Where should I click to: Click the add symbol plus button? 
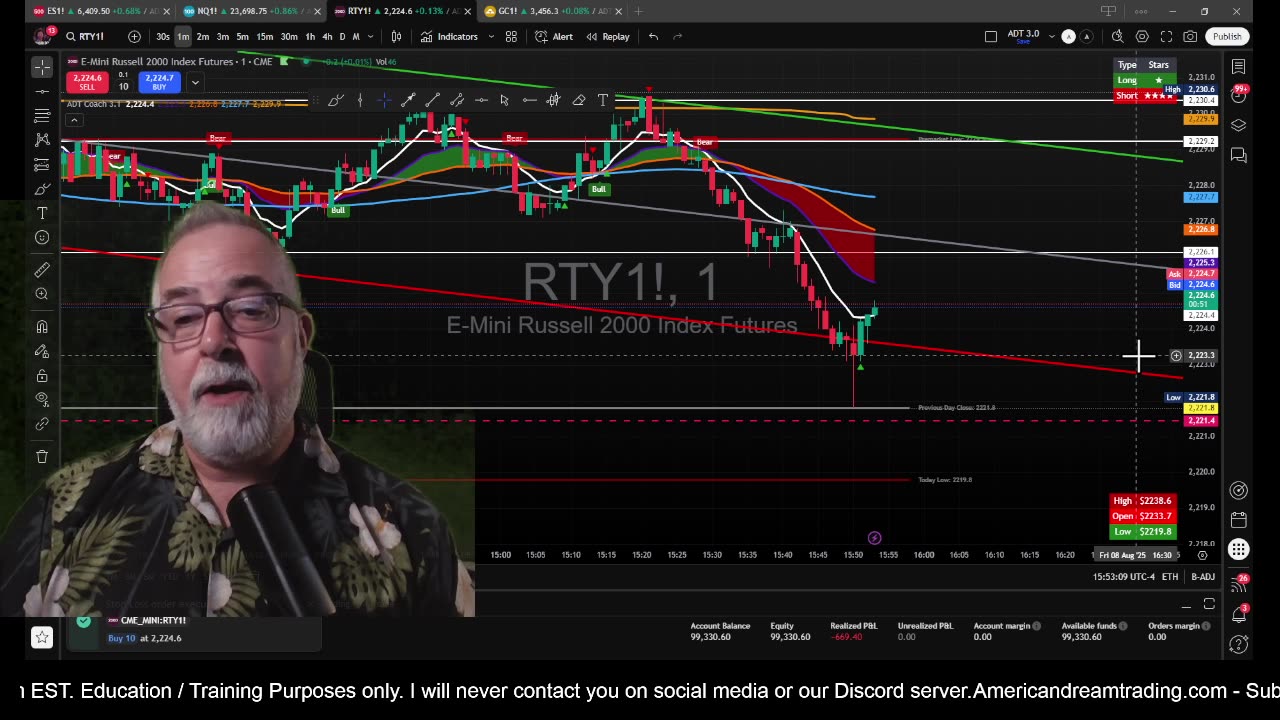pyautogui.click(x=134, y=37)
